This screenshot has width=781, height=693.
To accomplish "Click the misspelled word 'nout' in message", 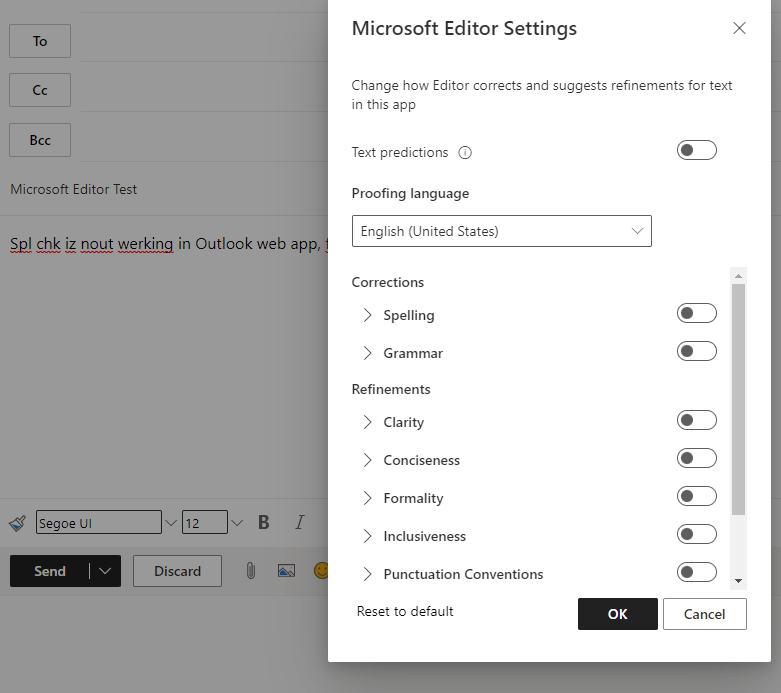I will 97,244.
